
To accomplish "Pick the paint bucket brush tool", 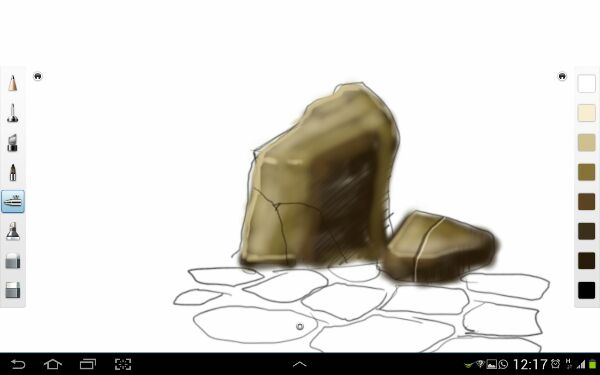I will coord(13,231).
